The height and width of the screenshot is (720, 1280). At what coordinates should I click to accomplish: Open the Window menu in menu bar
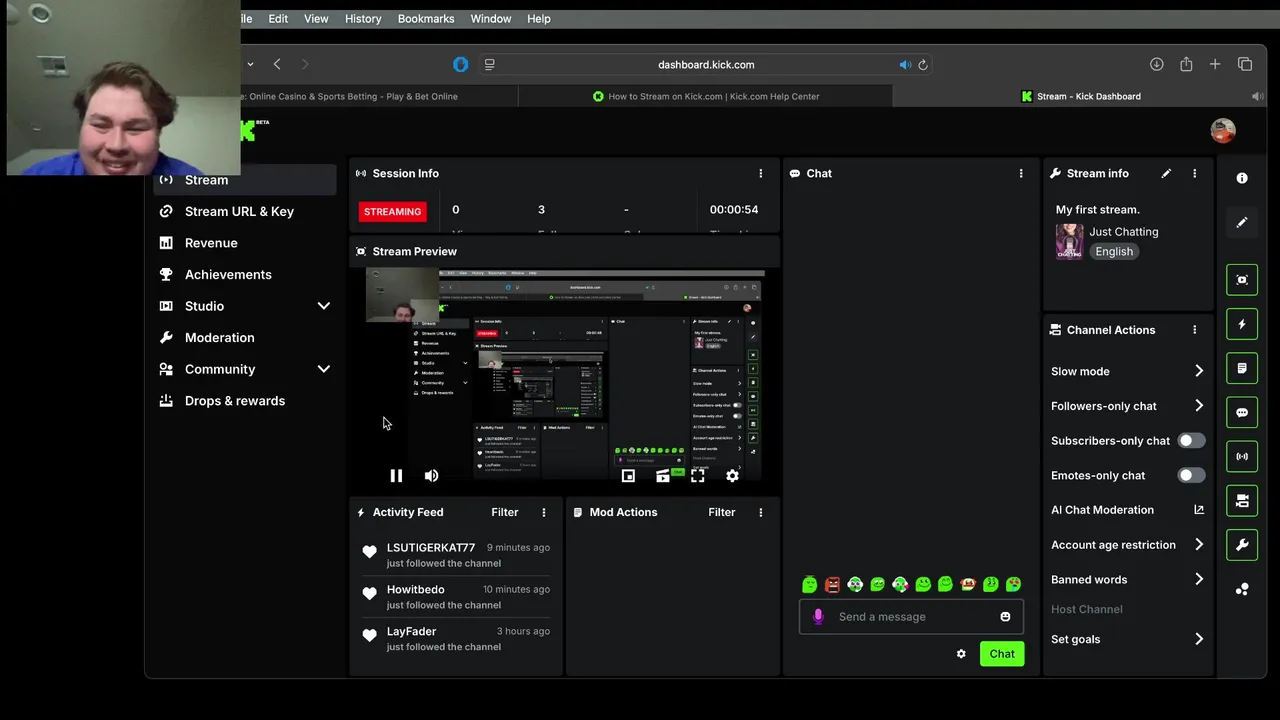click(x=491, y=19)
